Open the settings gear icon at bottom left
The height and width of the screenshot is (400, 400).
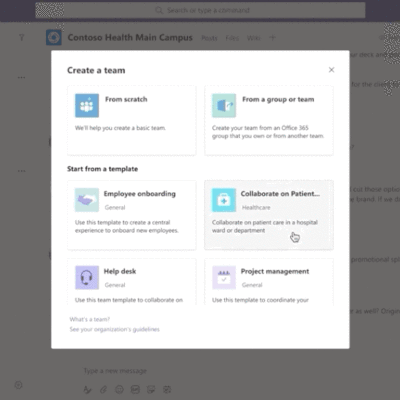coord(18,385)
